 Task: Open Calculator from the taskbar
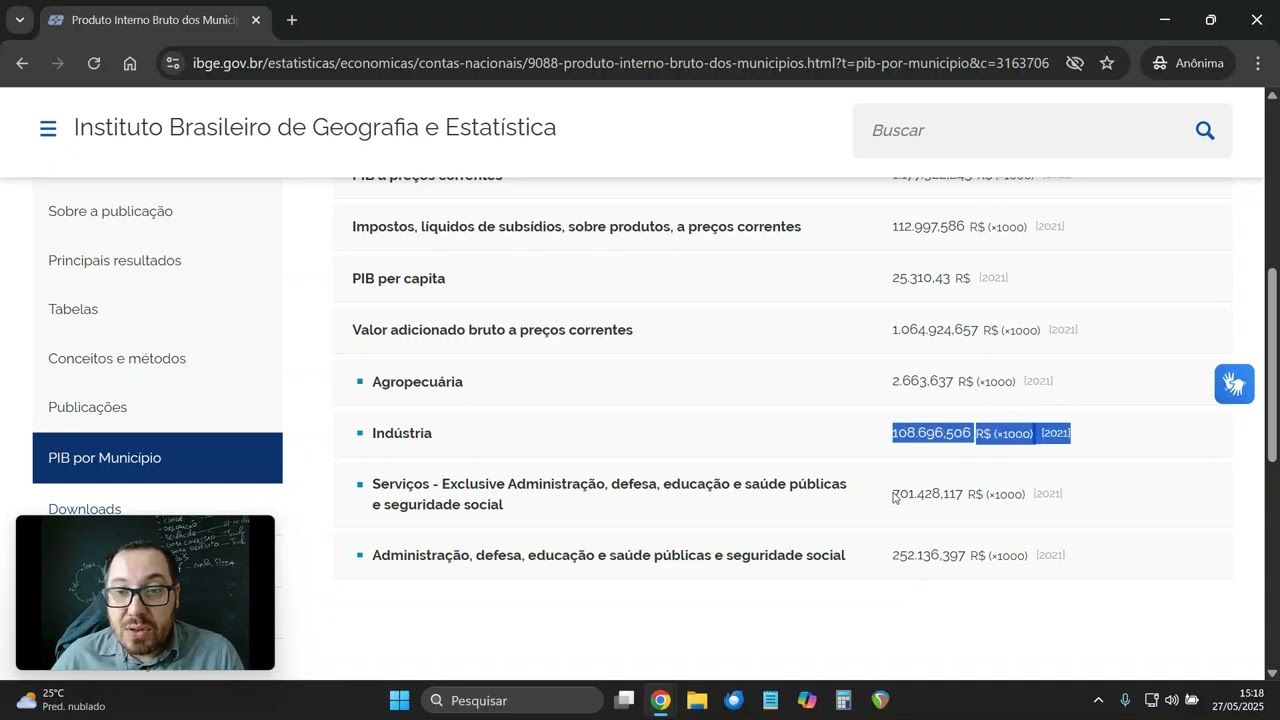843,700
